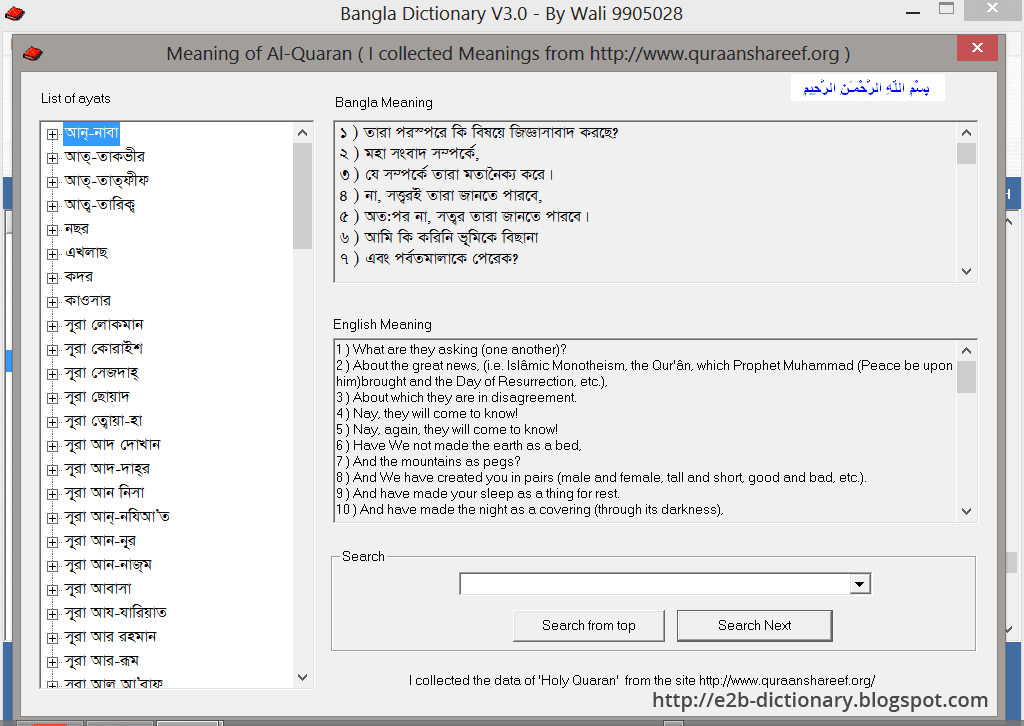Expand the আন্-নাবা tree node
The height and width of the screenshot is (726, 1024).
(x=52, y=134)
